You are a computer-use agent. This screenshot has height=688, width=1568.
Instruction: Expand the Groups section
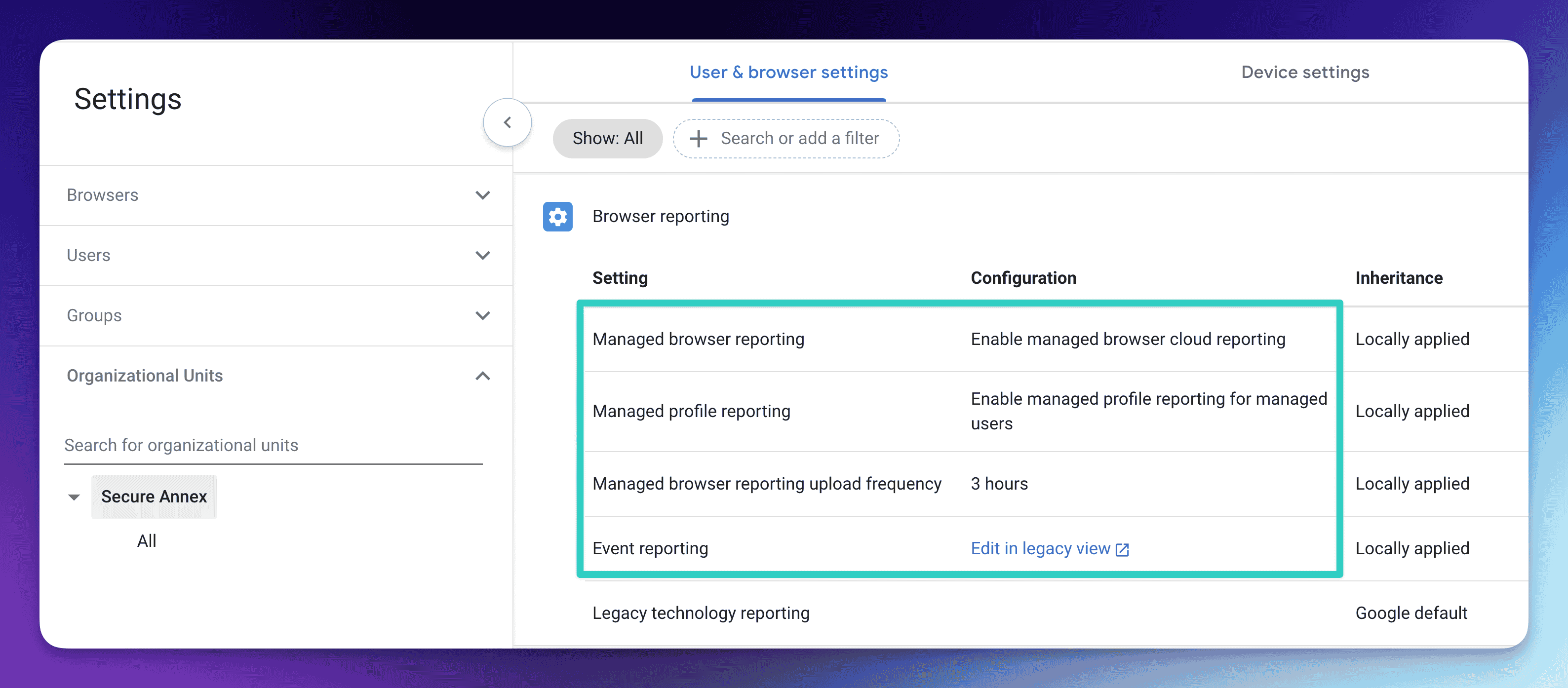(483, 315)
